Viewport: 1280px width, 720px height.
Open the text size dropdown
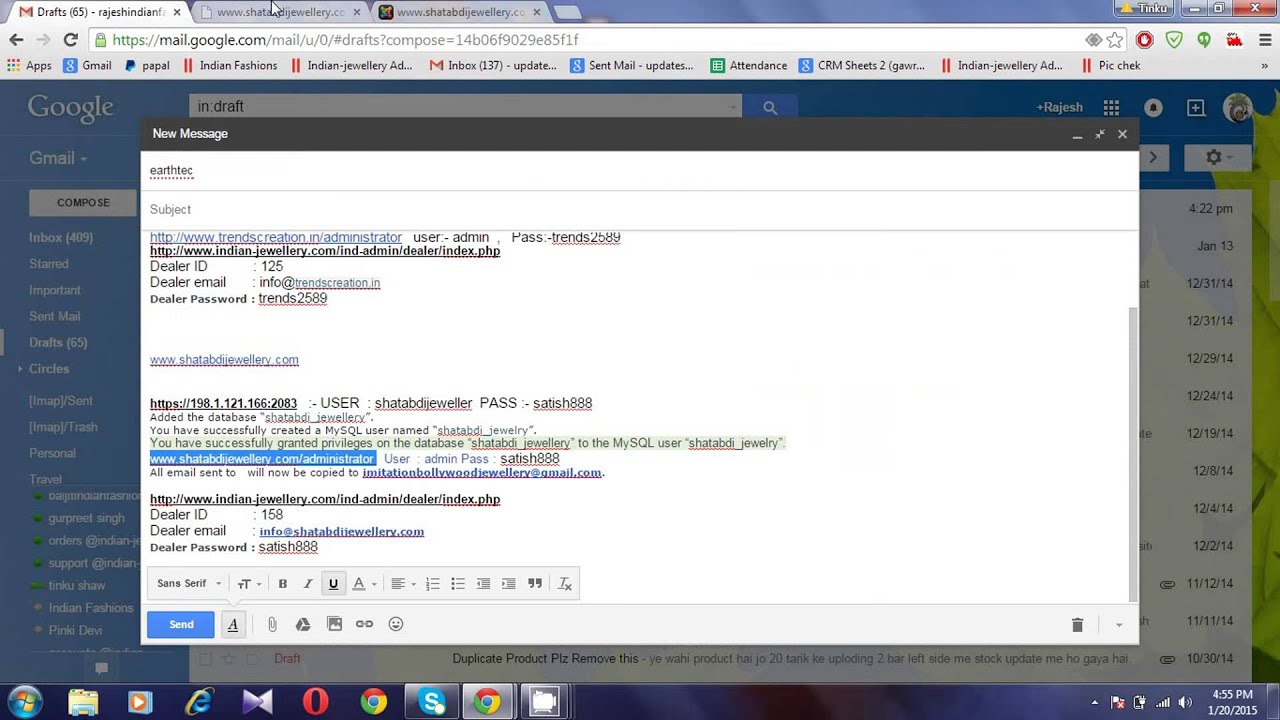coord(249,584)
